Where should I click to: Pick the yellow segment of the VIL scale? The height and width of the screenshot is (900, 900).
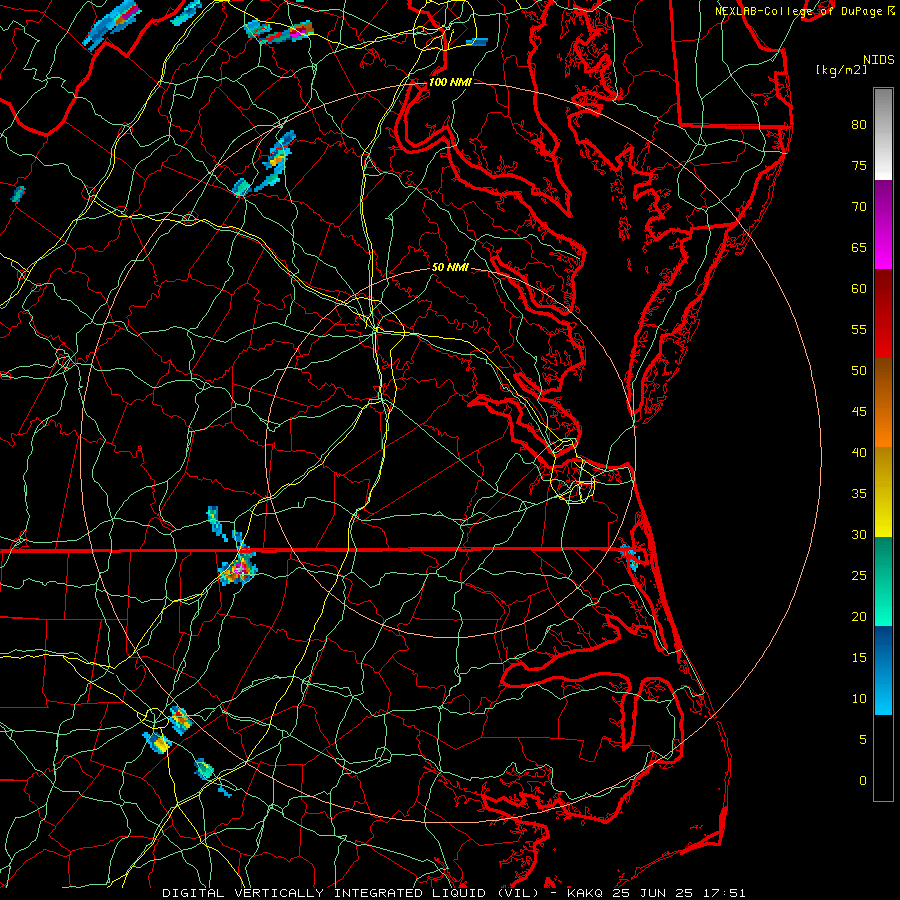tap(883, 492)
